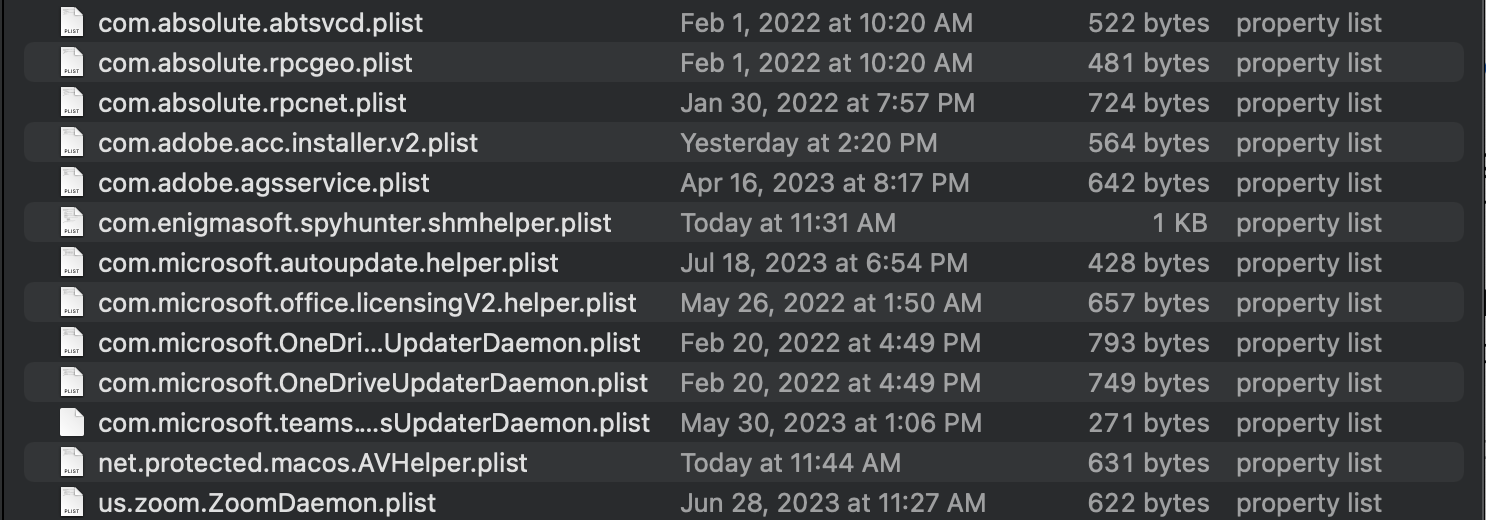The width and height of the screenshot is (1486, 520).
Task: Select the com.adobe.agsservice.plist file icon
Action: tap(71, 183)
